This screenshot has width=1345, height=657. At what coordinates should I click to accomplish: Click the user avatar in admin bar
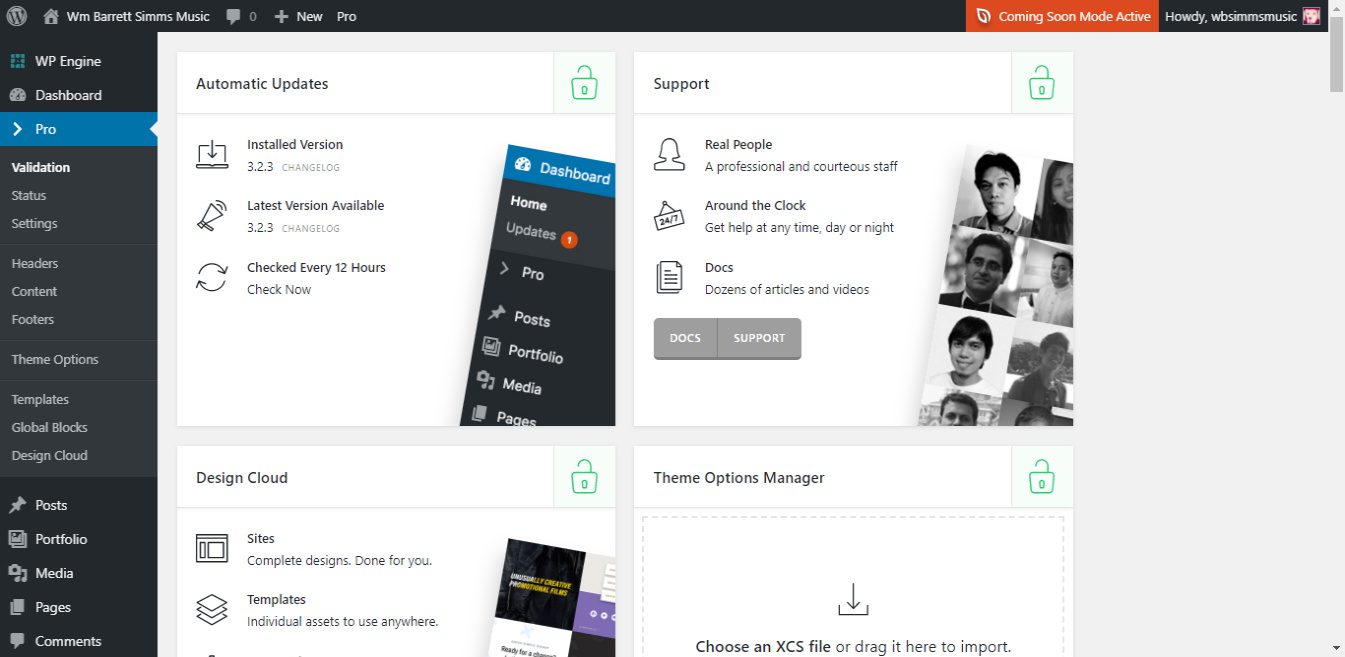pyautogui.click(x=1311, y=16)
